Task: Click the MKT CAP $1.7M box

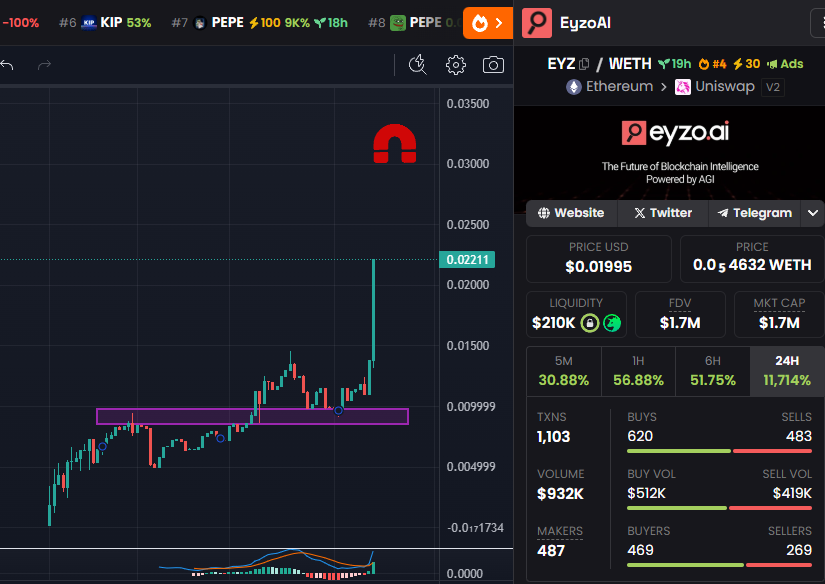Action: 779,314
